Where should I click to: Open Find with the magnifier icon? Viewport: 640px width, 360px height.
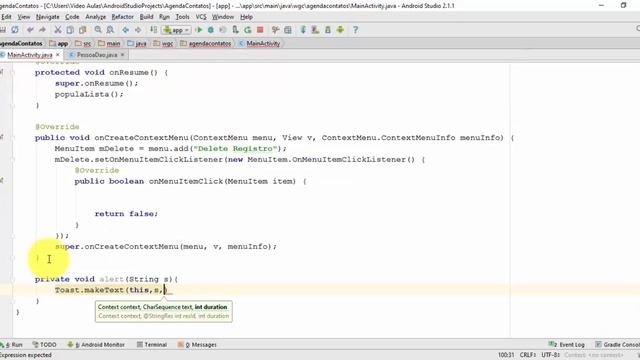pos(98,30)
